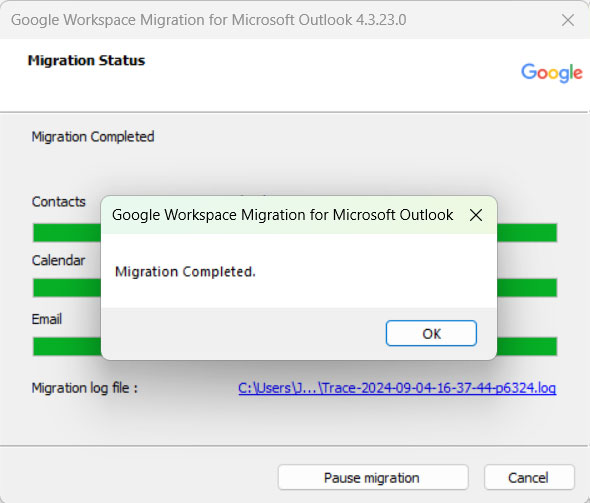Image resolution: width=590 pixels, height=503 pixels.
Task: Click the main window title with version 4.3.23.0
Action: [208, 20]
